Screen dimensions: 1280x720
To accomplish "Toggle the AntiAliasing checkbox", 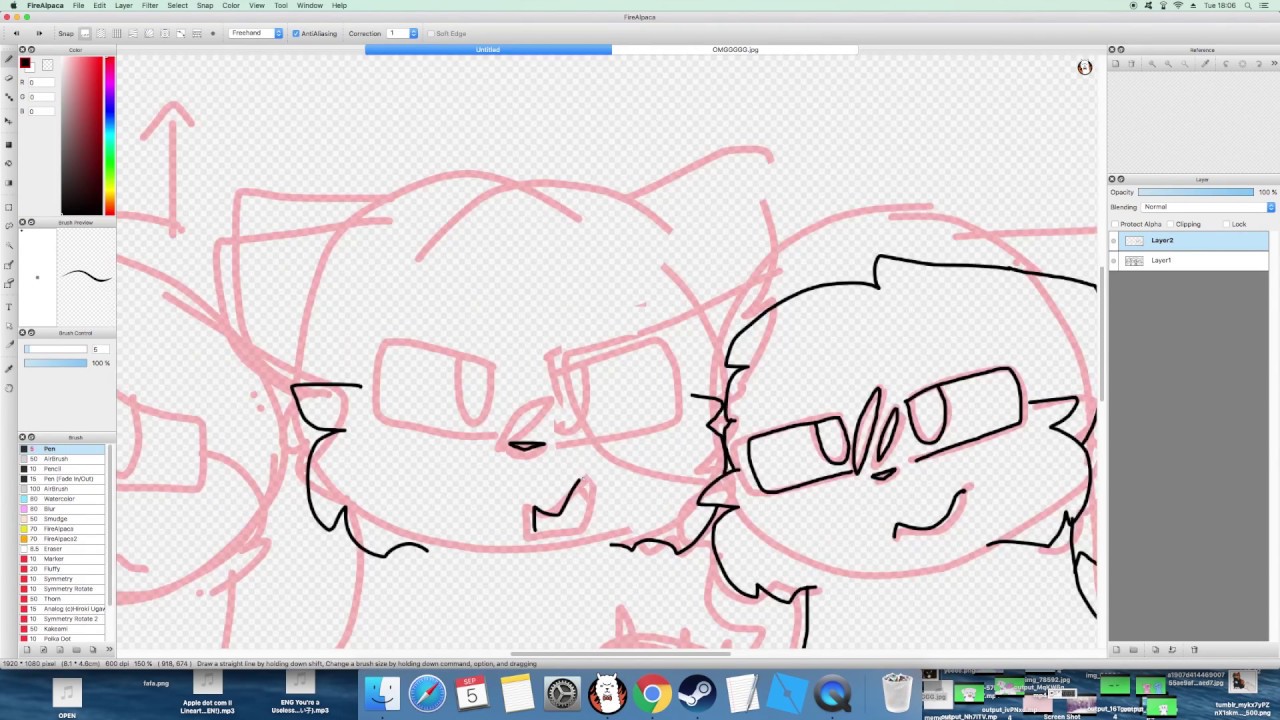I will 296,33.
